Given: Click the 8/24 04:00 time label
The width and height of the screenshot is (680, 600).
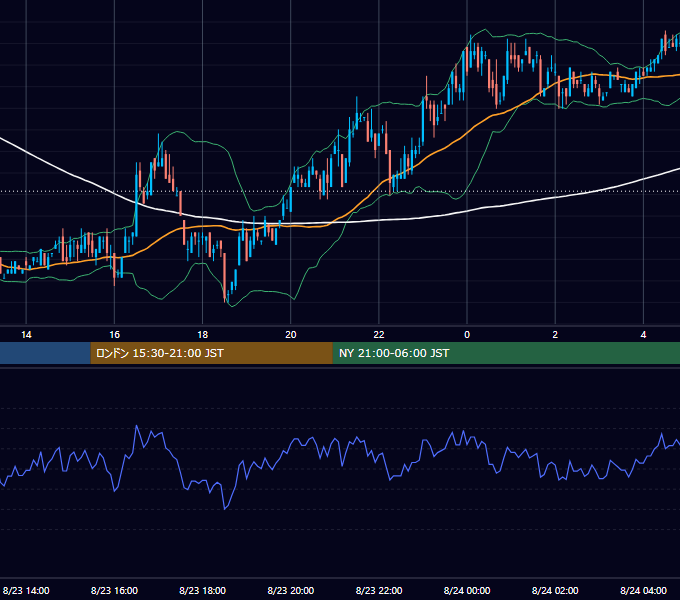Looking at the screenshot, I should (x=644, y=590).
